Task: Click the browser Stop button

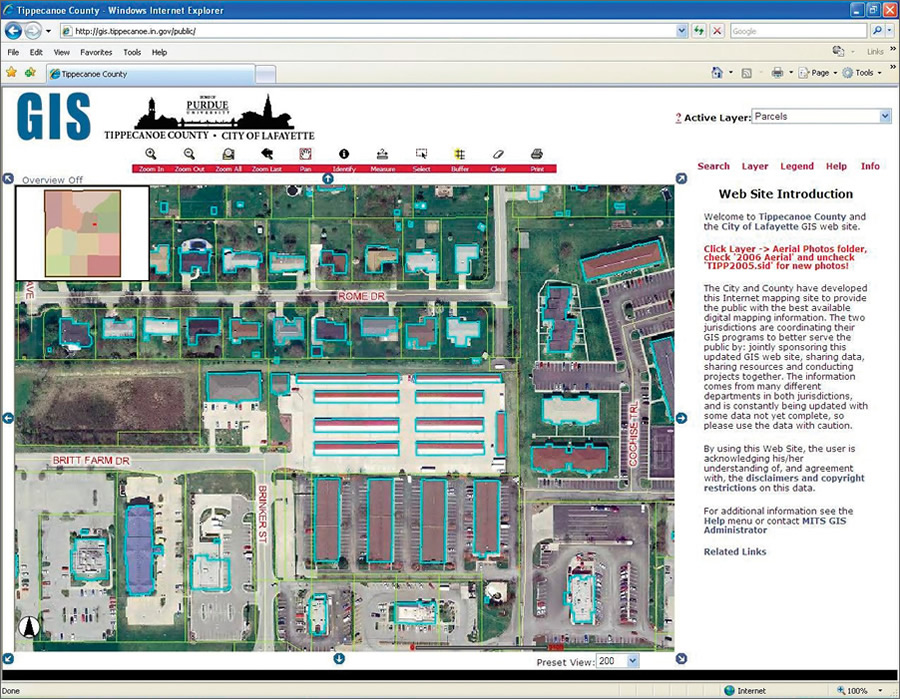Action: point(717,31)
